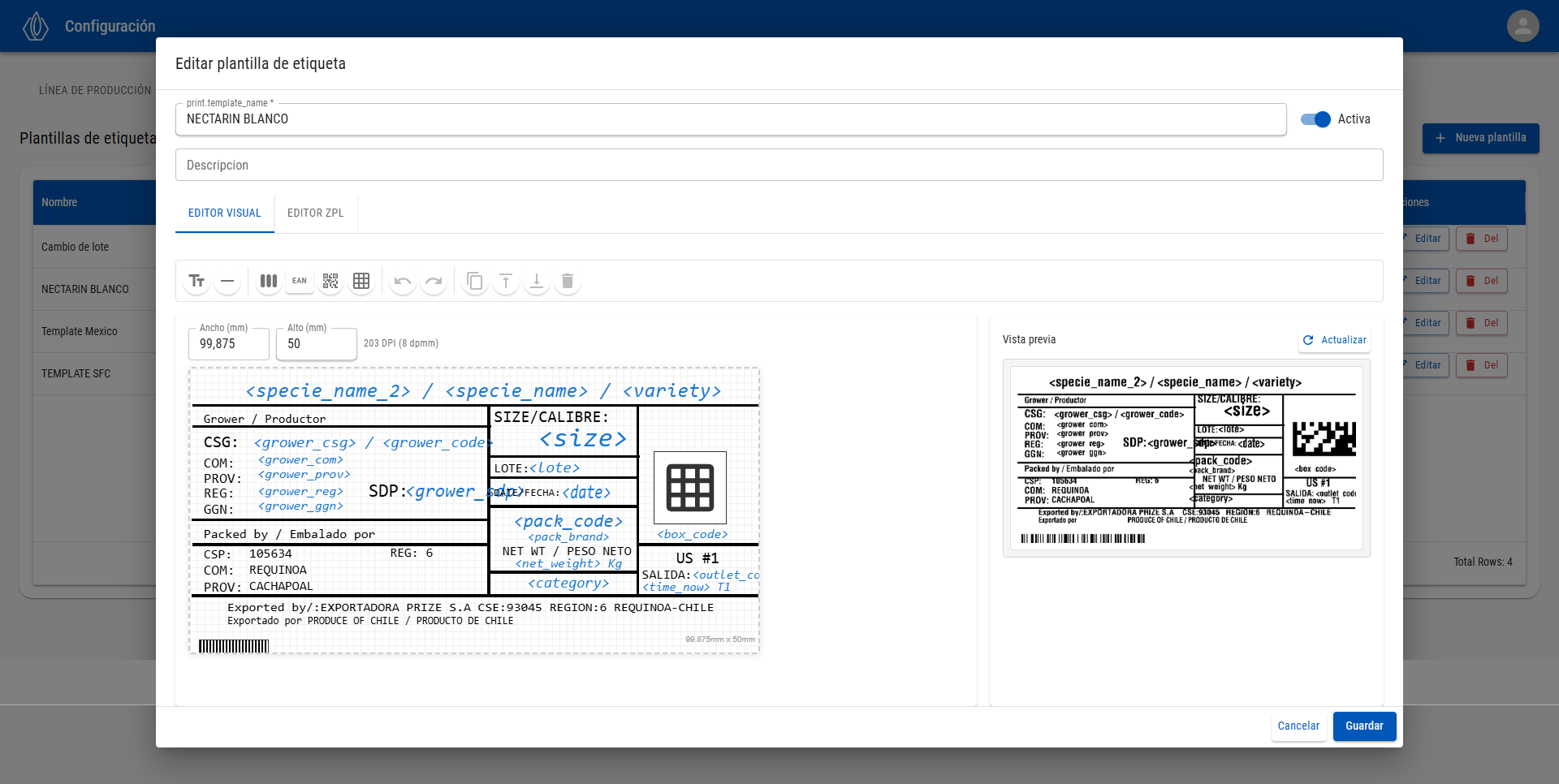Create a Nueva plantilla
The width and height of the screenshot is (1559, 784).
1480,138
